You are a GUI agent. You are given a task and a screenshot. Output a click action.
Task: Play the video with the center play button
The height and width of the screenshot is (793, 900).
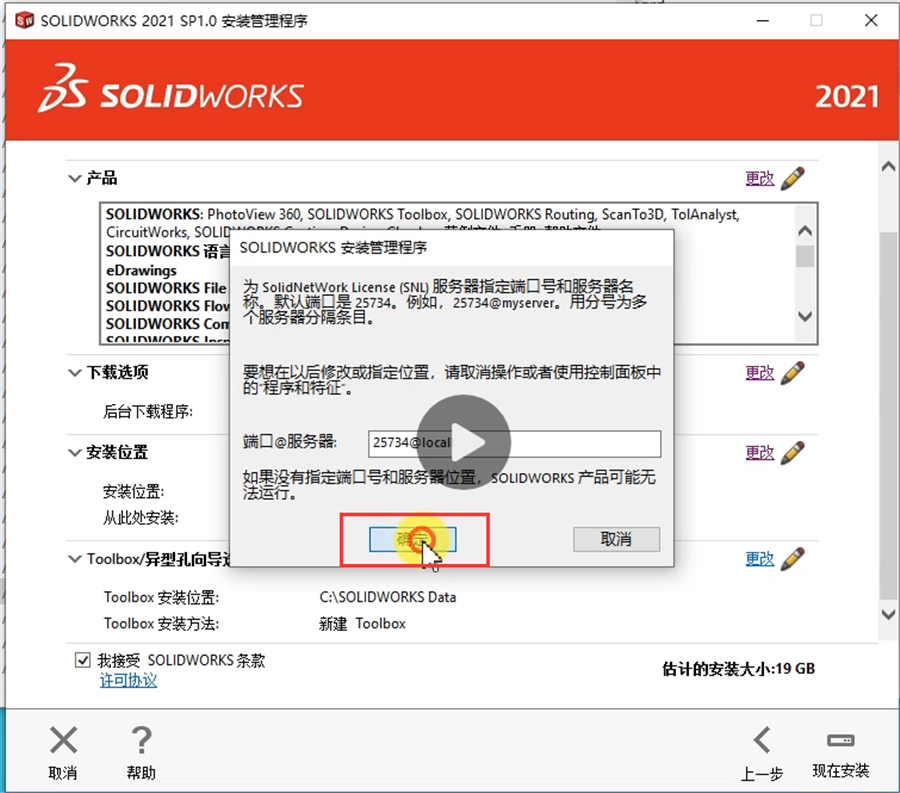(x=464, y=442)
